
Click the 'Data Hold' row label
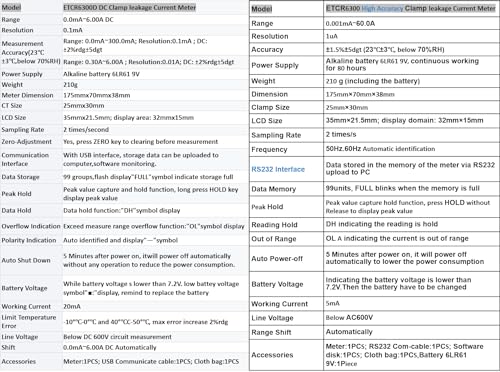click(x=16, y=210)
